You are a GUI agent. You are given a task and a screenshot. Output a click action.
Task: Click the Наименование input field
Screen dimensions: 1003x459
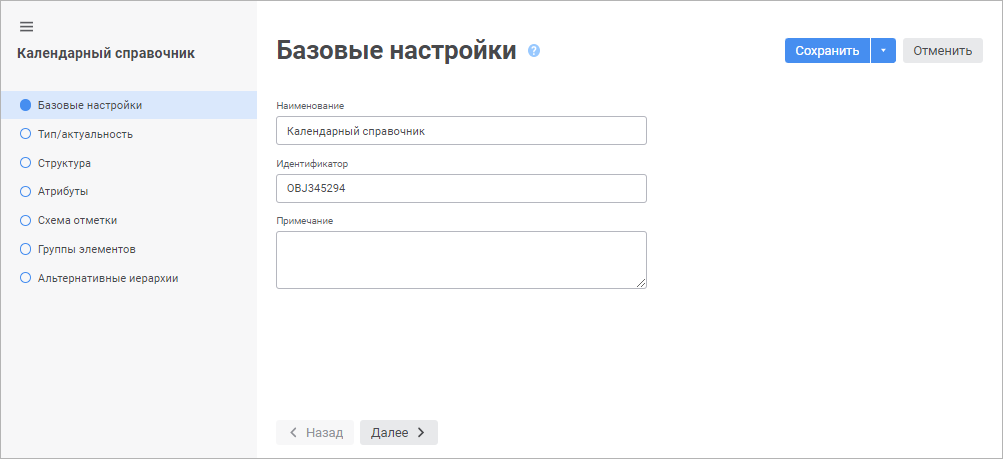(x=461, y=131)
